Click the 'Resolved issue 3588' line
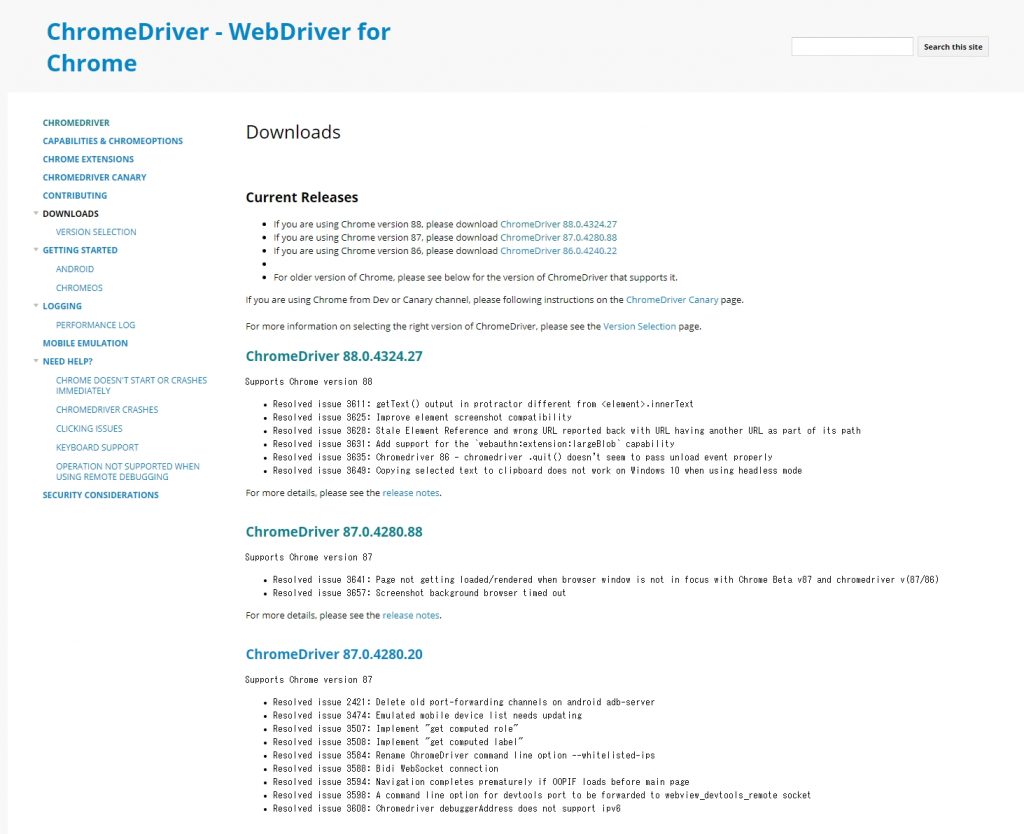The width and height of the screenshot is (1024, 834). pyautogui.click(x=385, y=769)
